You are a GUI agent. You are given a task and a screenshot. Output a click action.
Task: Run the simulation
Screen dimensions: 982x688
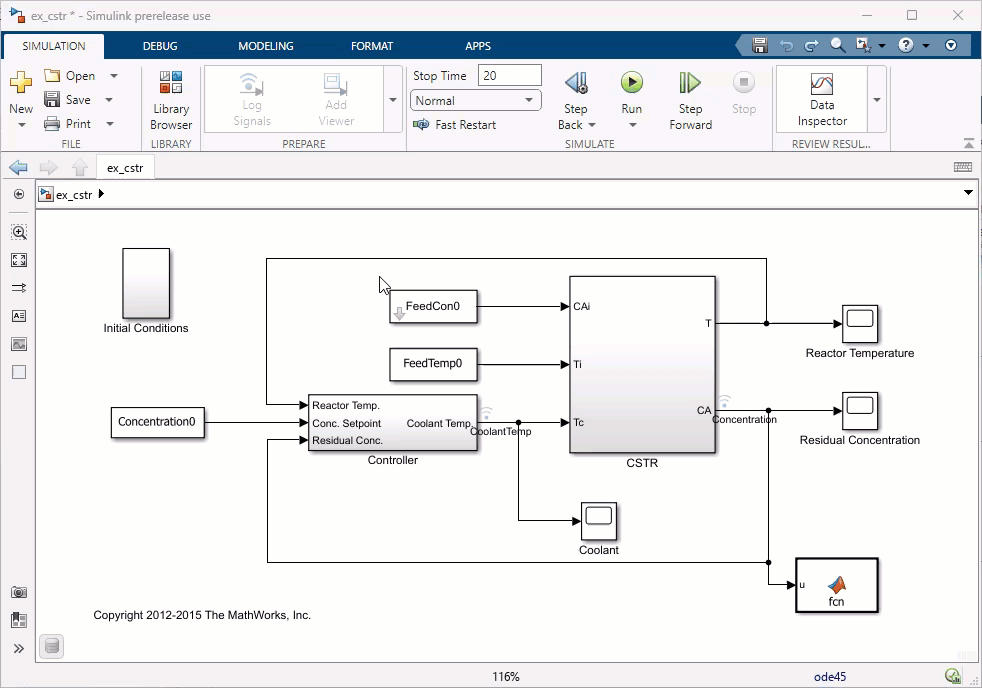(631, 82)
